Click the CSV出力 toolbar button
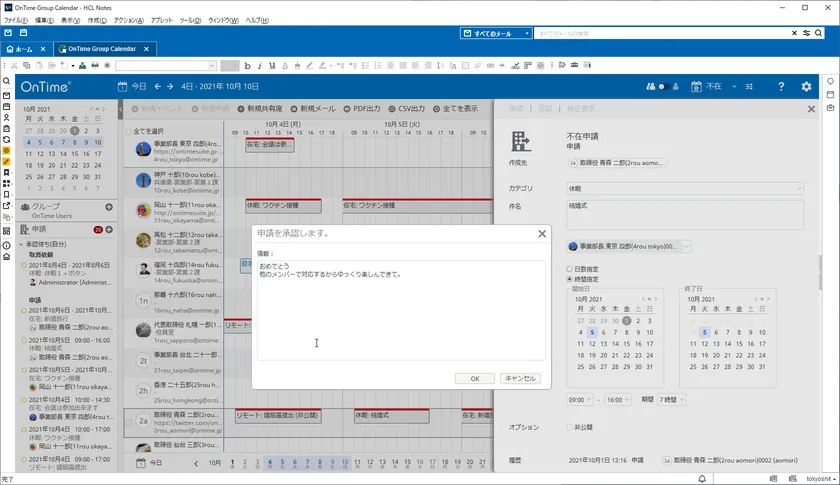Viewport: 840px width, 485px height. pyautogui.click(x=406, y=108)
